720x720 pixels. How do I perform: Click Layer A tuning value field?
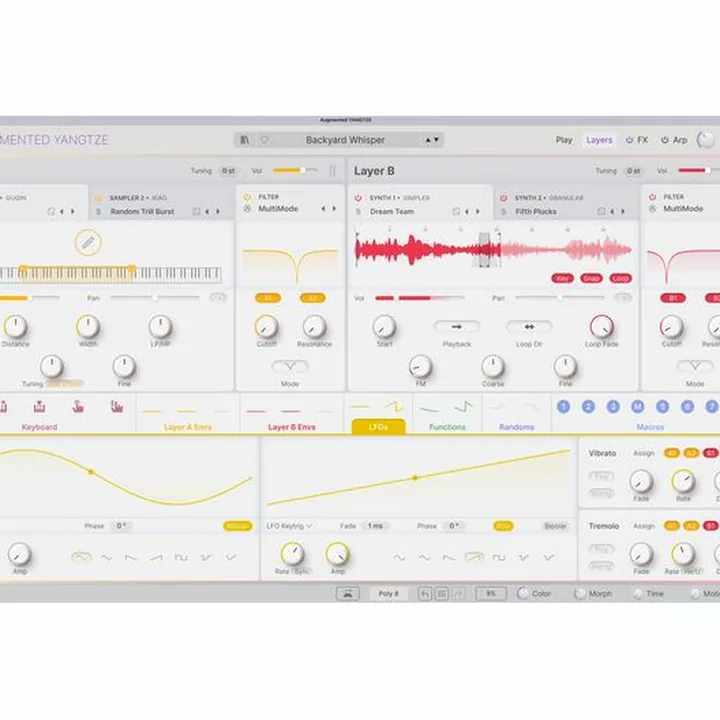(x=228, y=171)
